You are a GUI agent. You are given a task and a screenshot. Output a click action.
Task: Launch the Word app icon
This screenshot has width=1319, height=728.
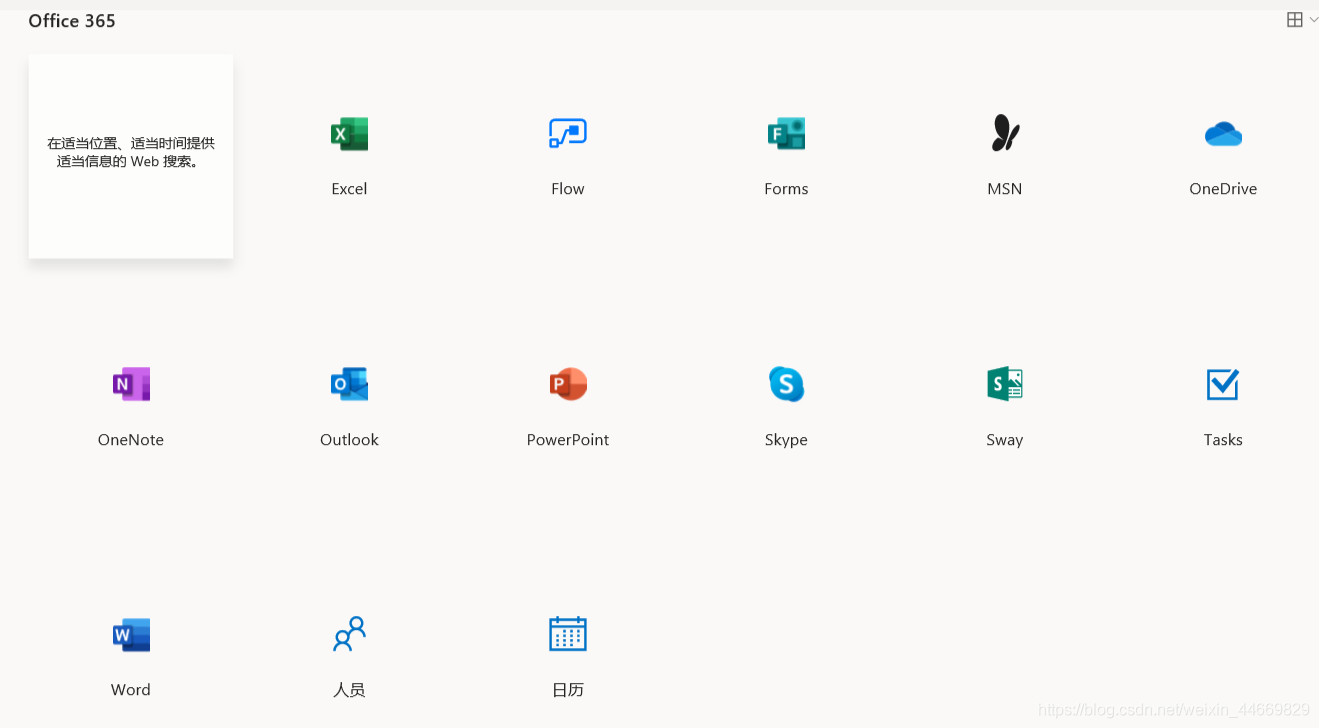point(131,635)
